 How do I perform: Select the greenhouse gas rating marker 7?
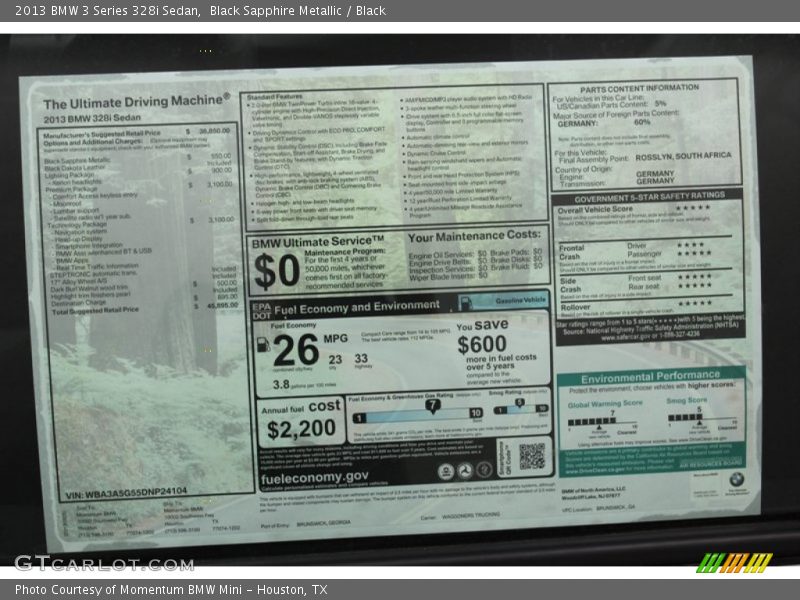tap(432, 406)
